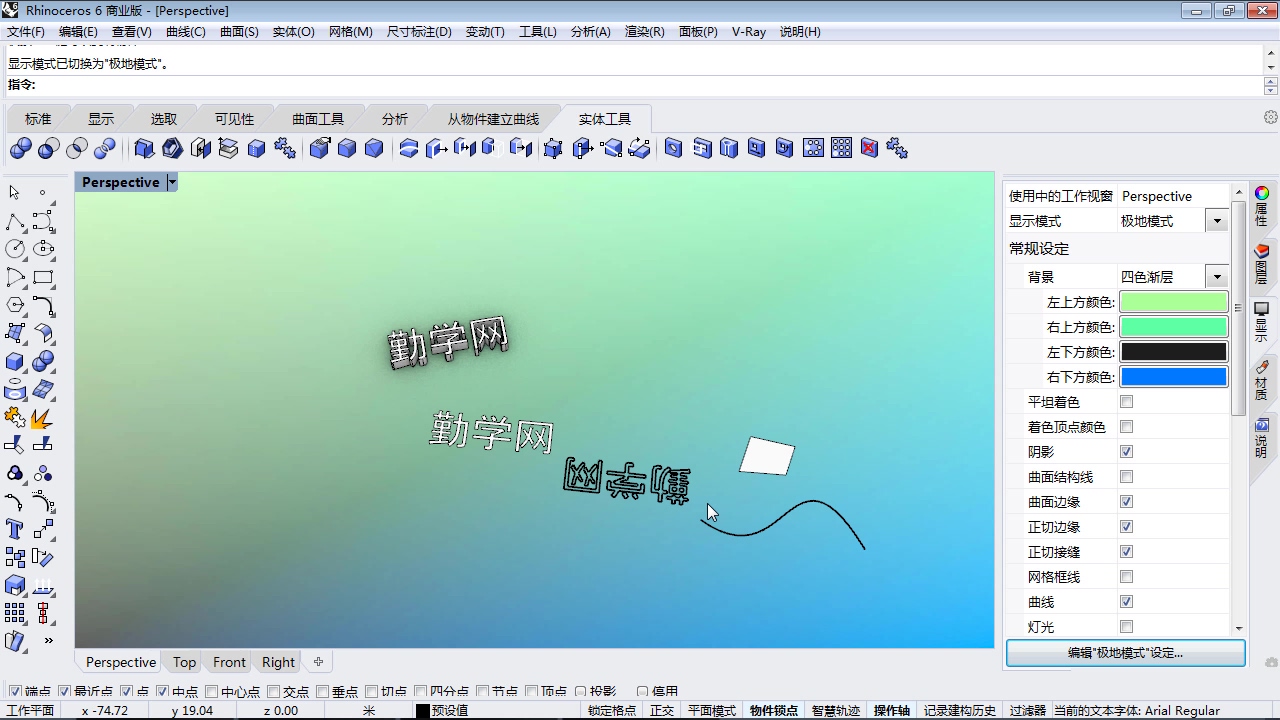Viewport: 1280px width, 720px height.
Task: Select the Boolean Split icon
Action: pyautogui.click(x=105, y=149)
